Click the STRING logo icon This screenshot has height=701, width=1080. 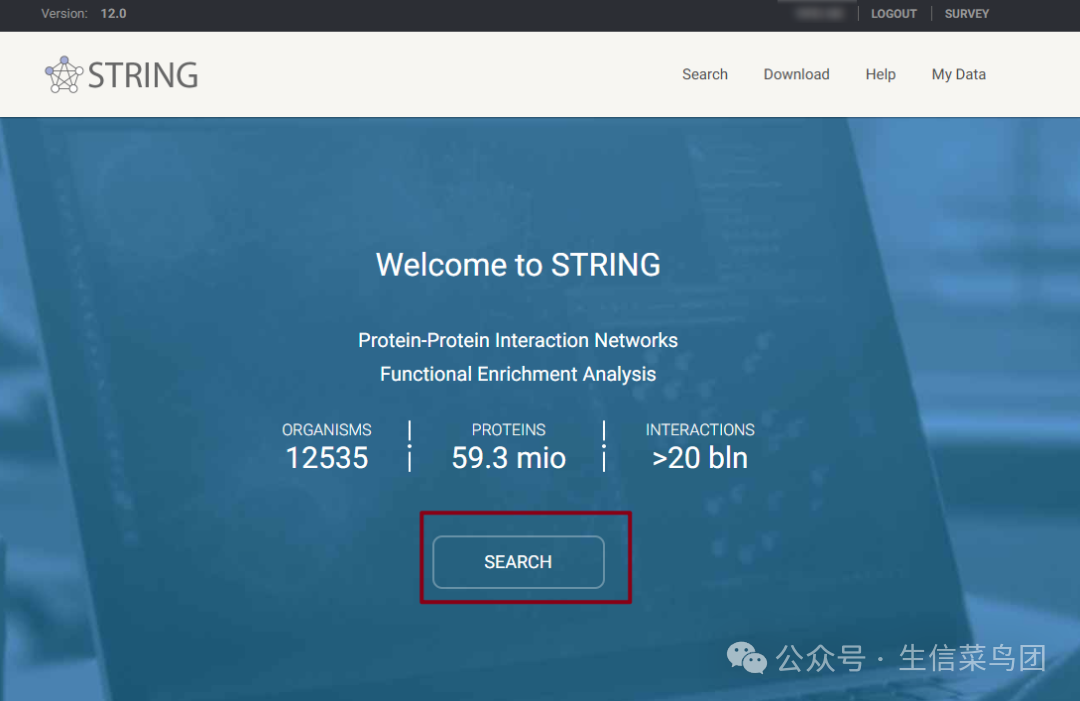[63, 74]
